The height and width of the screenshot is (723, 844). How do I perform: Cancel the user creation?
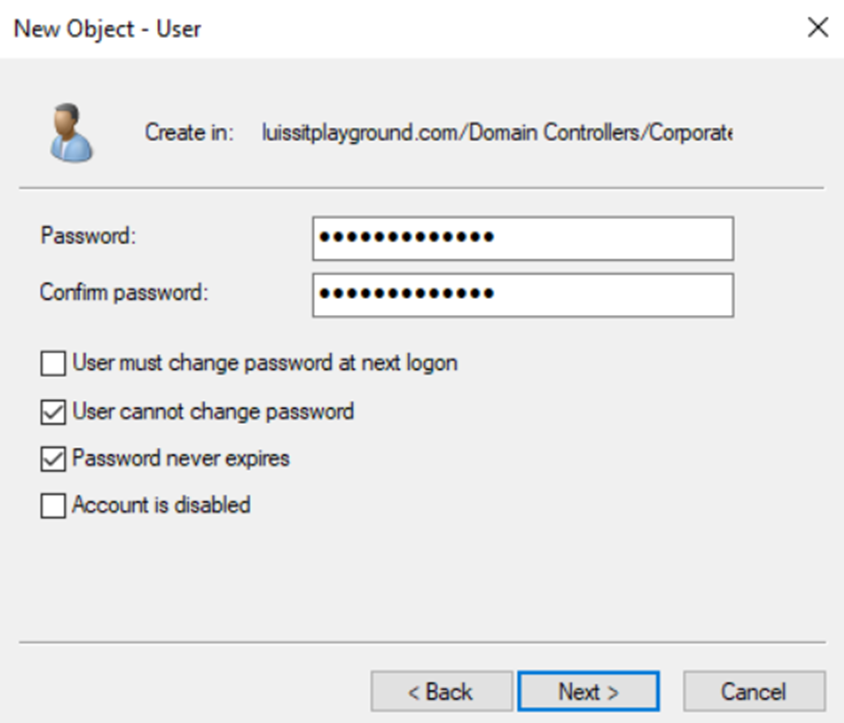coord(754,691)
